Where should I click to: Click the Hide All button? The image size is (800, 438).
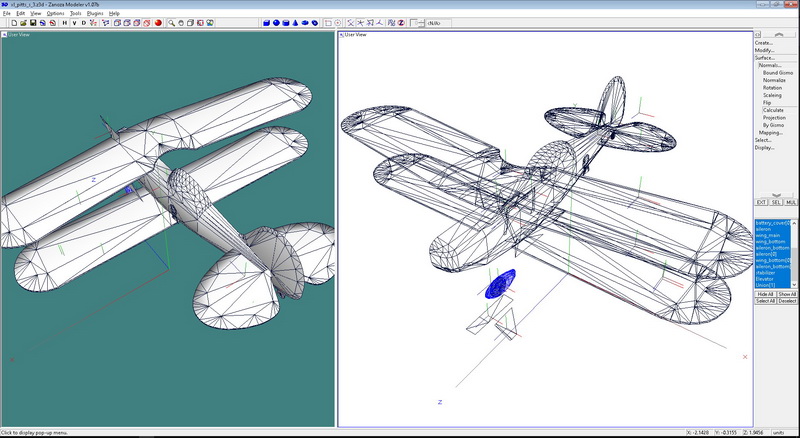pyautogui.click(x=765, y=294)
